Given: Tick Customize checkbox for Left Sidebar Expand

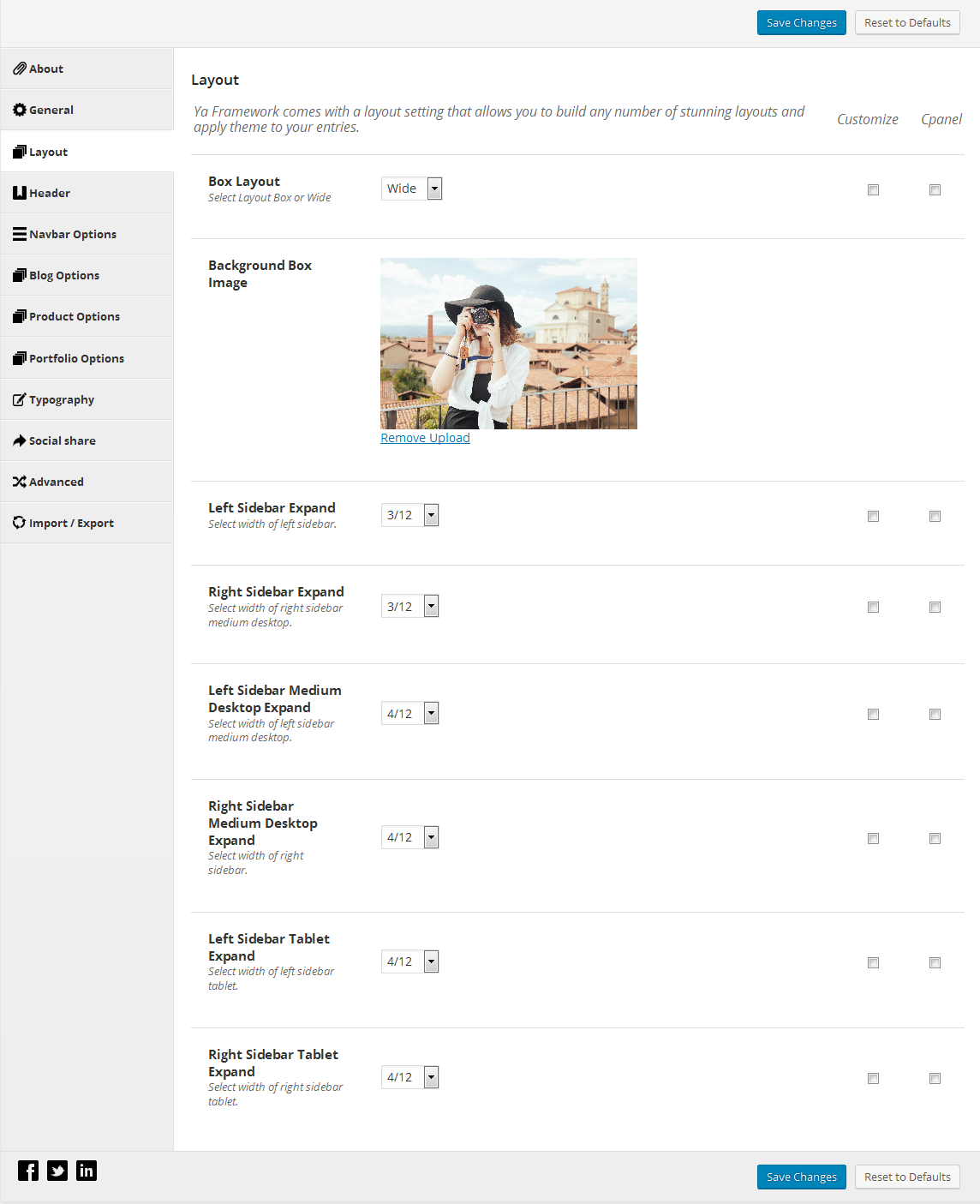Looking at the screenshot, I should 873,517.
